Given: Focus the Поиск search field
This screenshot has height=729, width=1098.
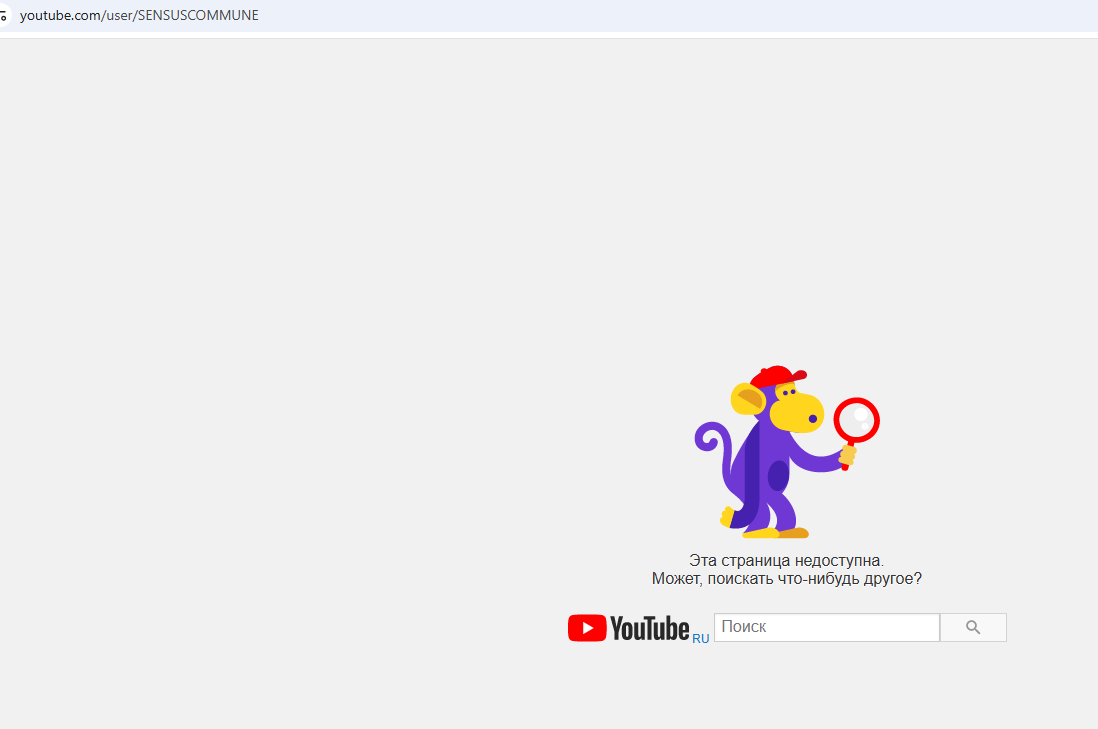Looking at the screenshot, I should (x=826, y=627).
